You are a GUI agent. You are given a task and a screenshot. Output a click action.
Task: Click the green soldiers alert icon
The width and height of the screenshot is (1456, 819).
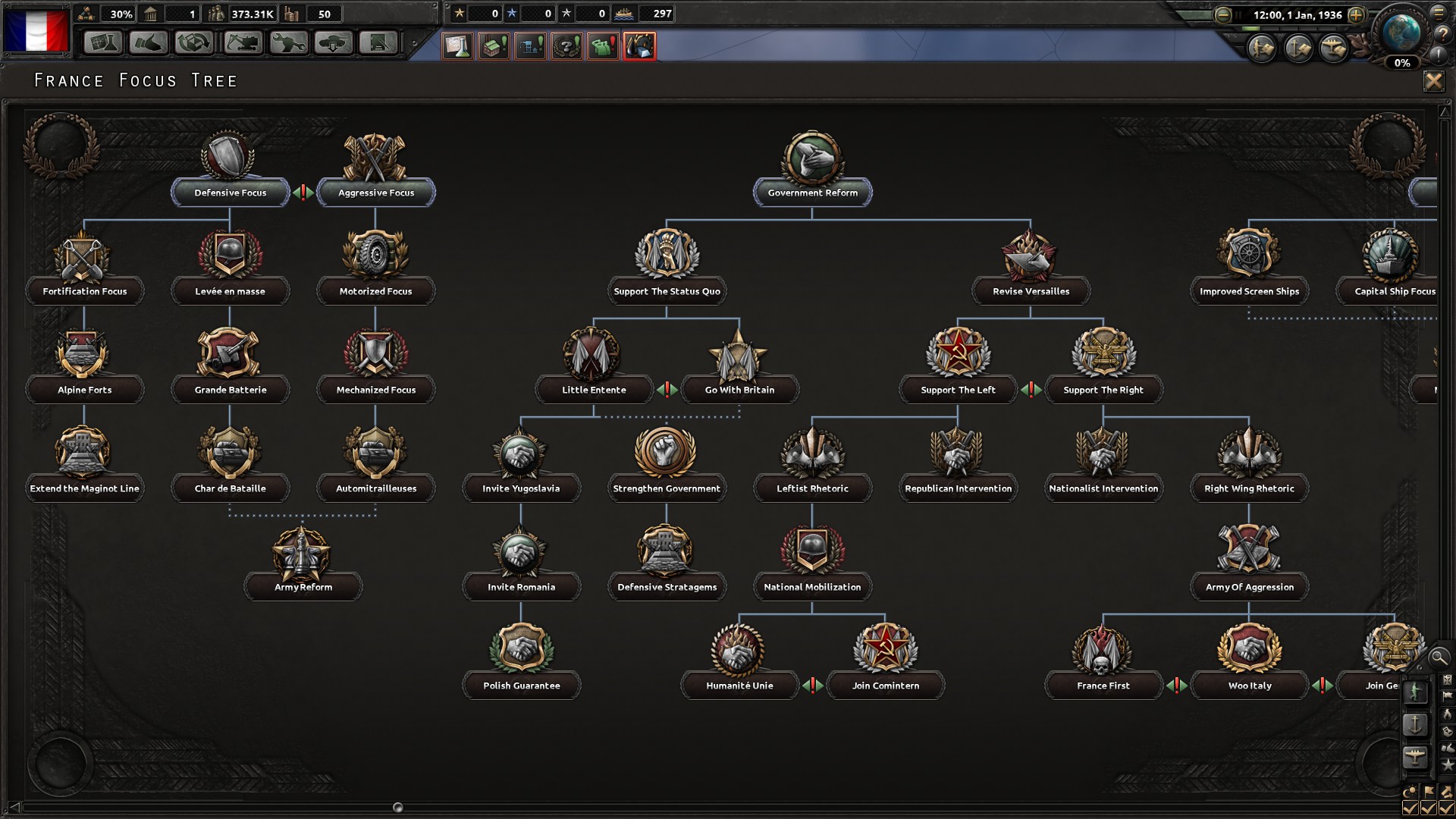604,45
